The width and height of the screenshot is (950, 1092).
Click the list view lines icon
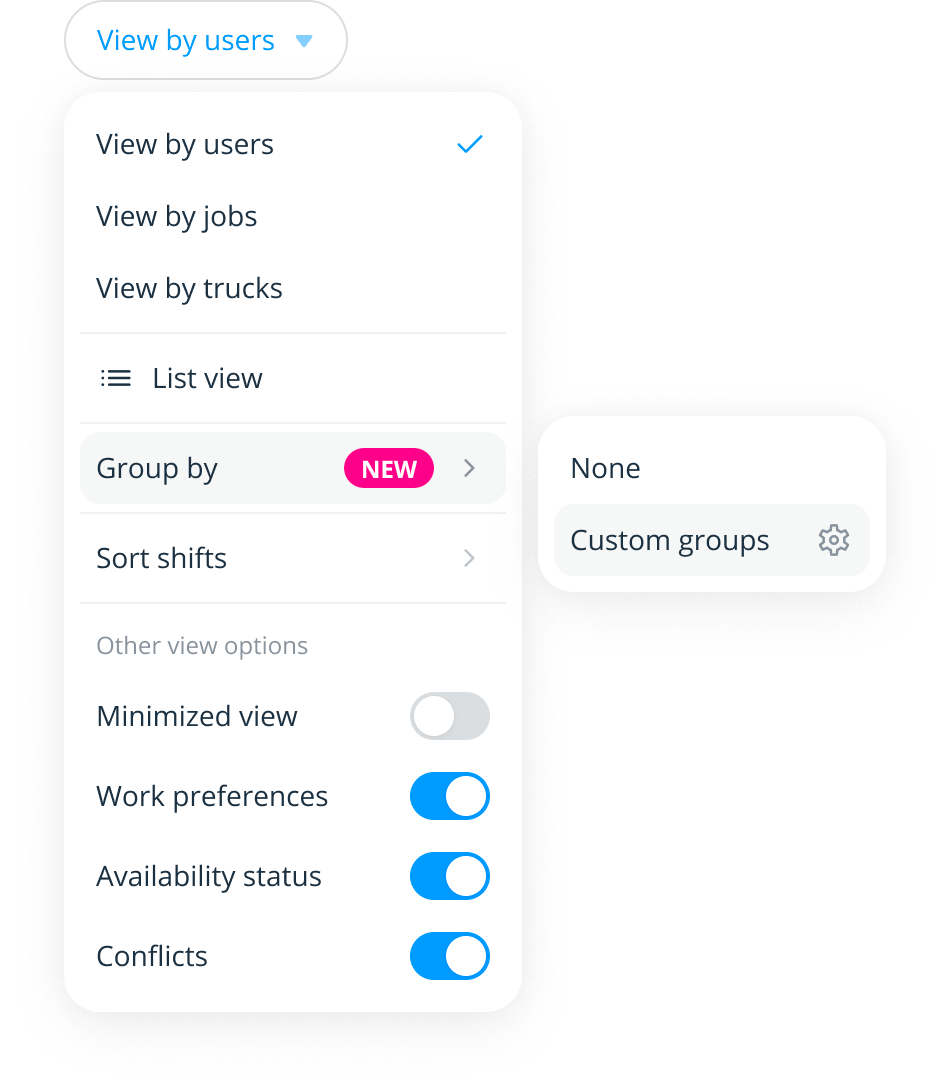click(x=116, y=378)
